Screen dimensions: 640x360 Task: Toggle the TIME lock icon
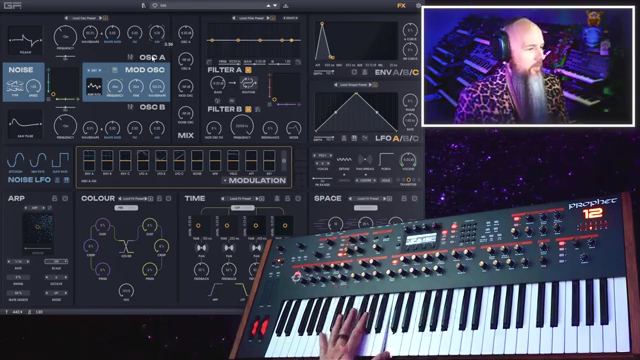click(287, 198)
